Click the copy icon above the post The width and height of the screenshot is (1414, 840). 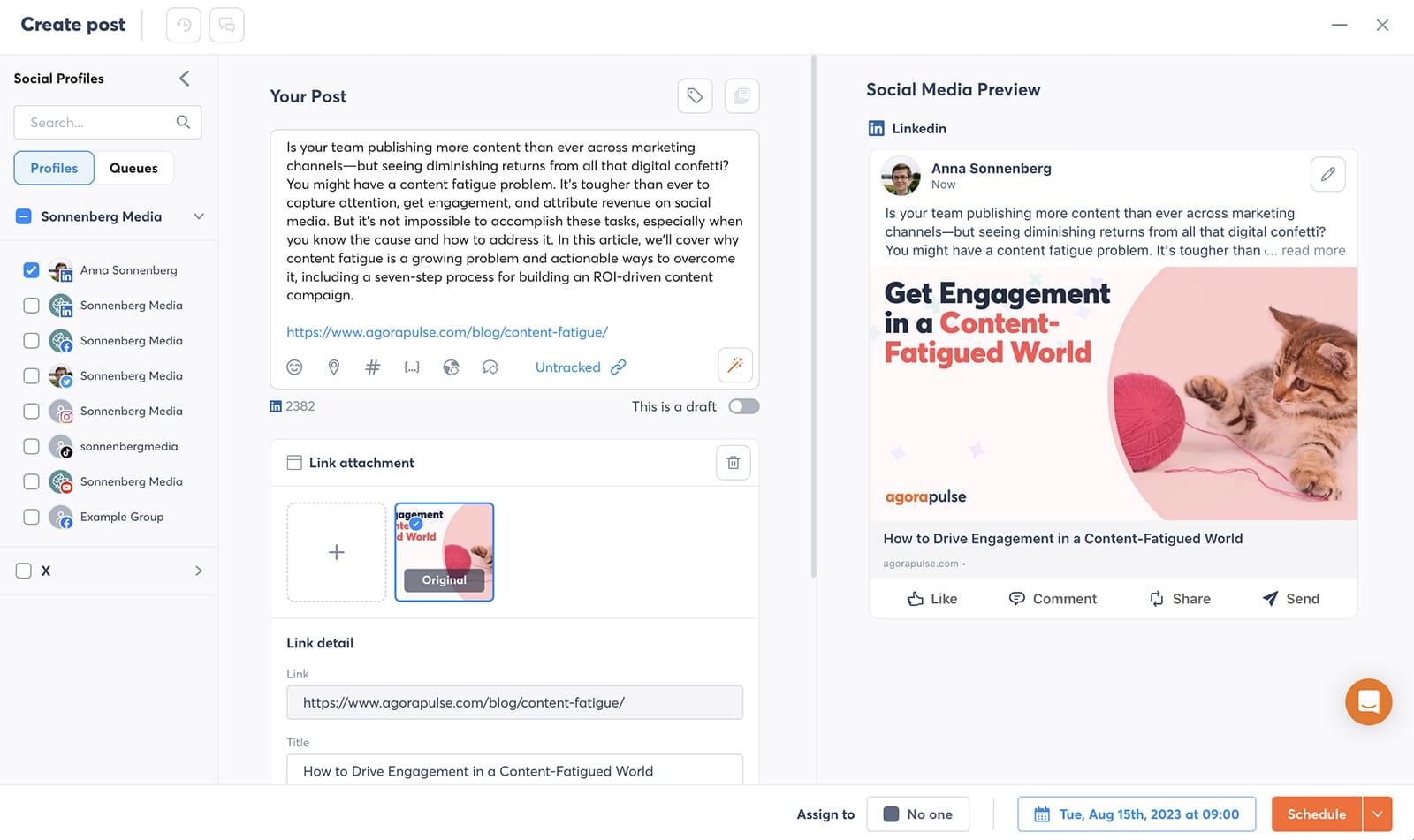[x=741, y=95]
